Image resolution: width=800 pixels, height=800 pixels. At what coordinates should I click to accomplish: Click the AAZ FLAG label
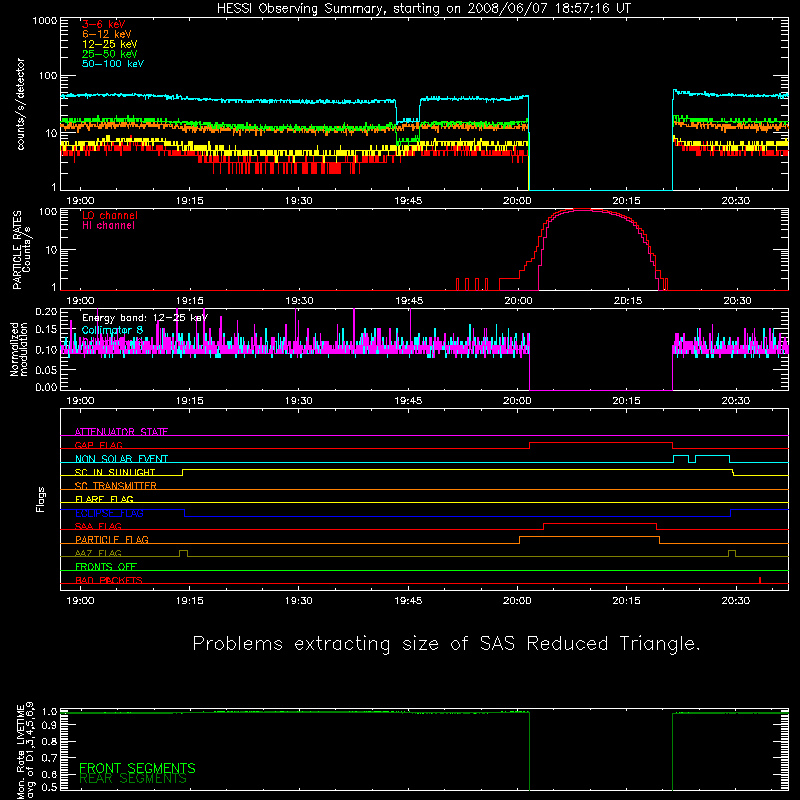point(98,554)
